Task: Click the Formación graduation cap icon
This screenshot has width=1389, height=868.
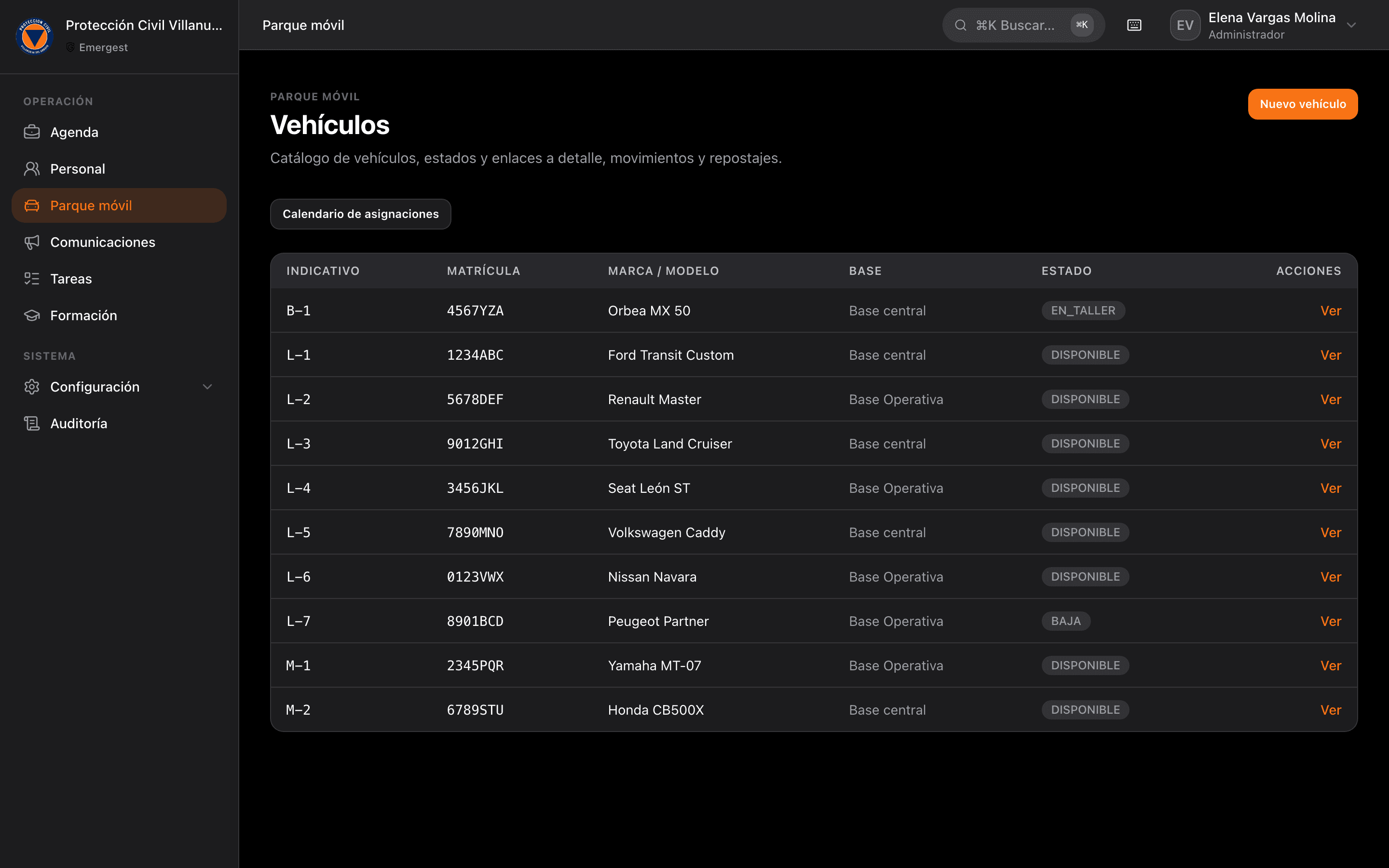Action: tap(32, 316)
